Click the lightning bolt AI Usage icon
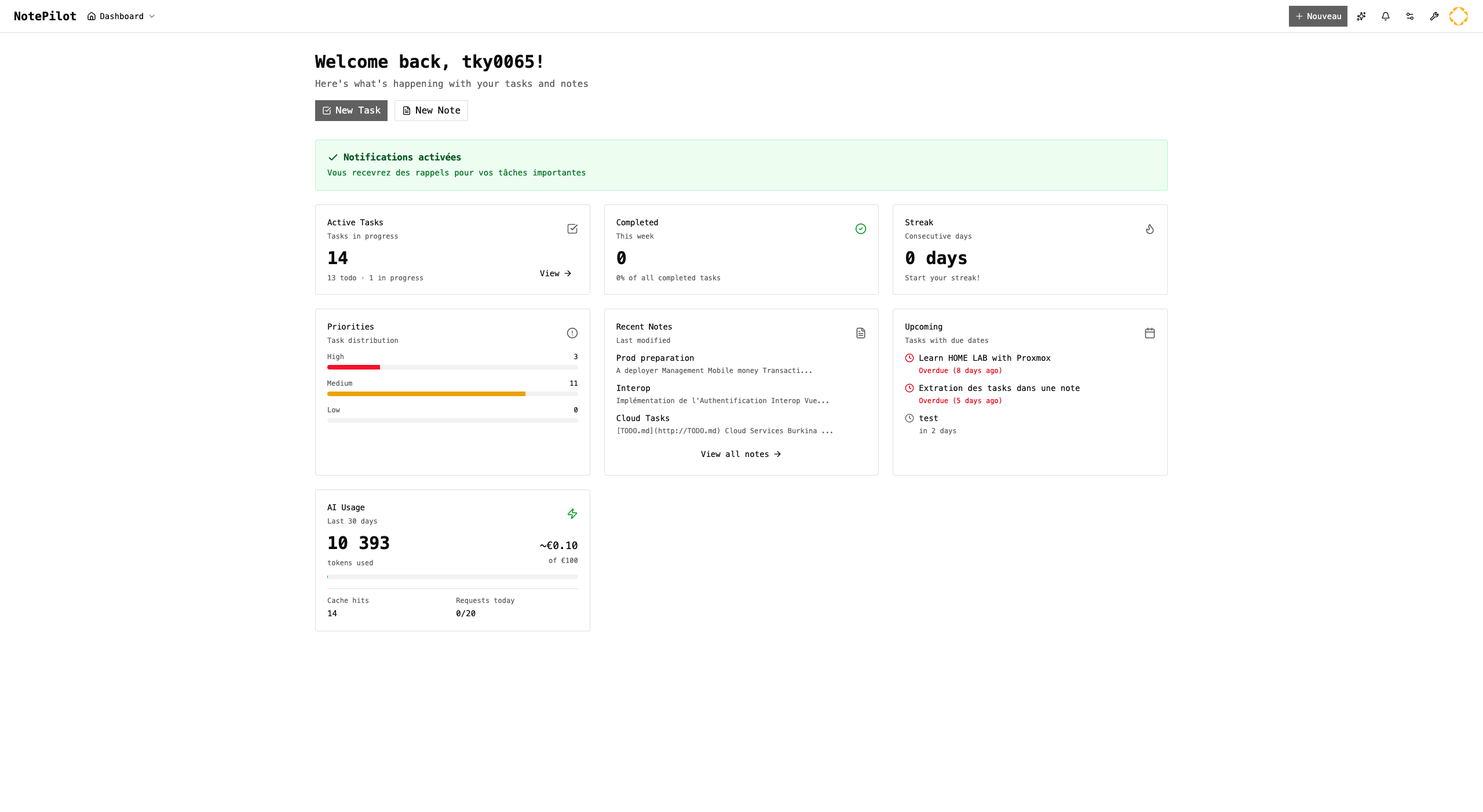Image resolution: width=1483 pixels, height=812 pixels. (572, 514)
